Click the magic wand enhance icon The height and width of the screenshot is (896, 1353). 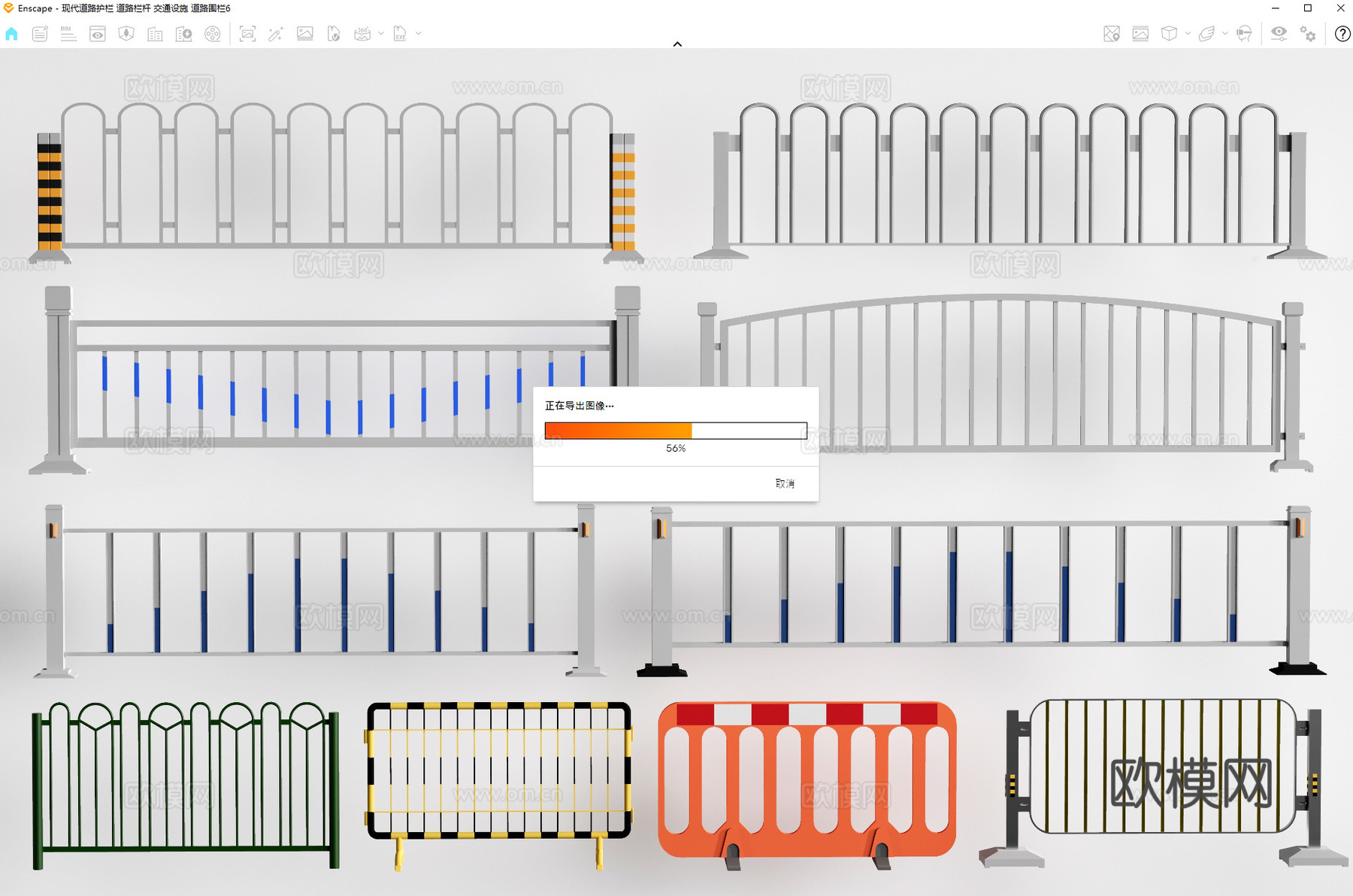[276, 34]
